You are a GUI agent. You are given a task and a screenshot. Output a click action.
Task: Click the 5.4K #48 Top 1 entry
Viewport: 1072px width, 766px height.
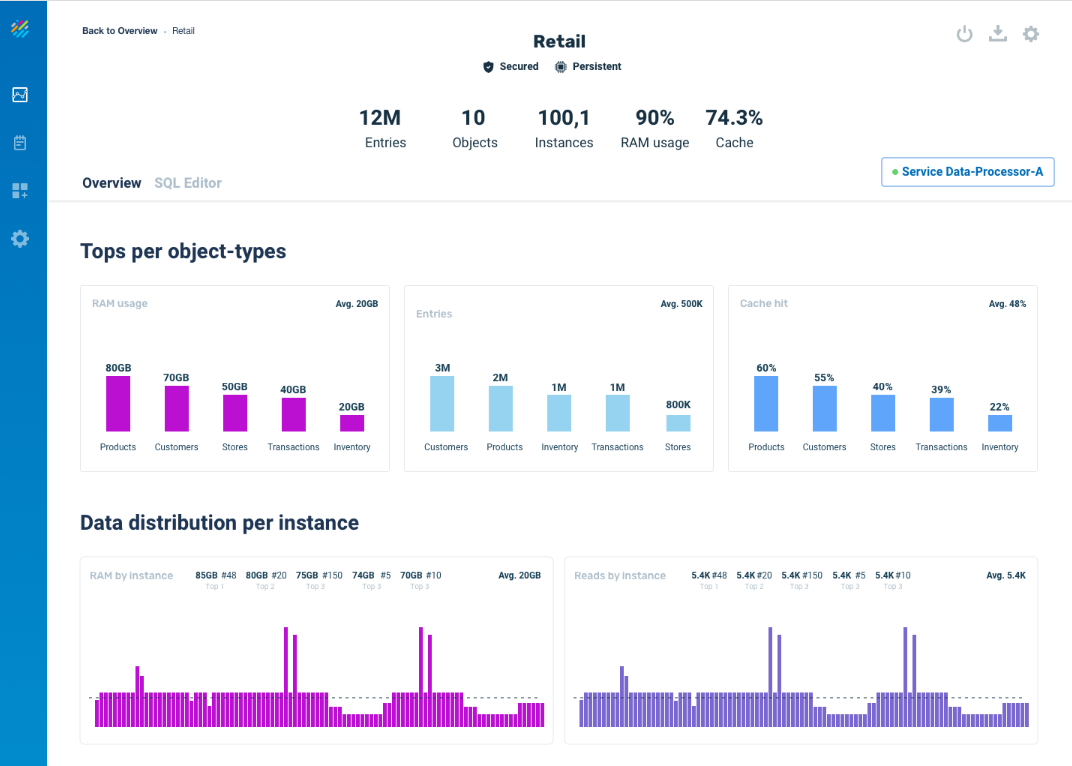click(709, 580)
